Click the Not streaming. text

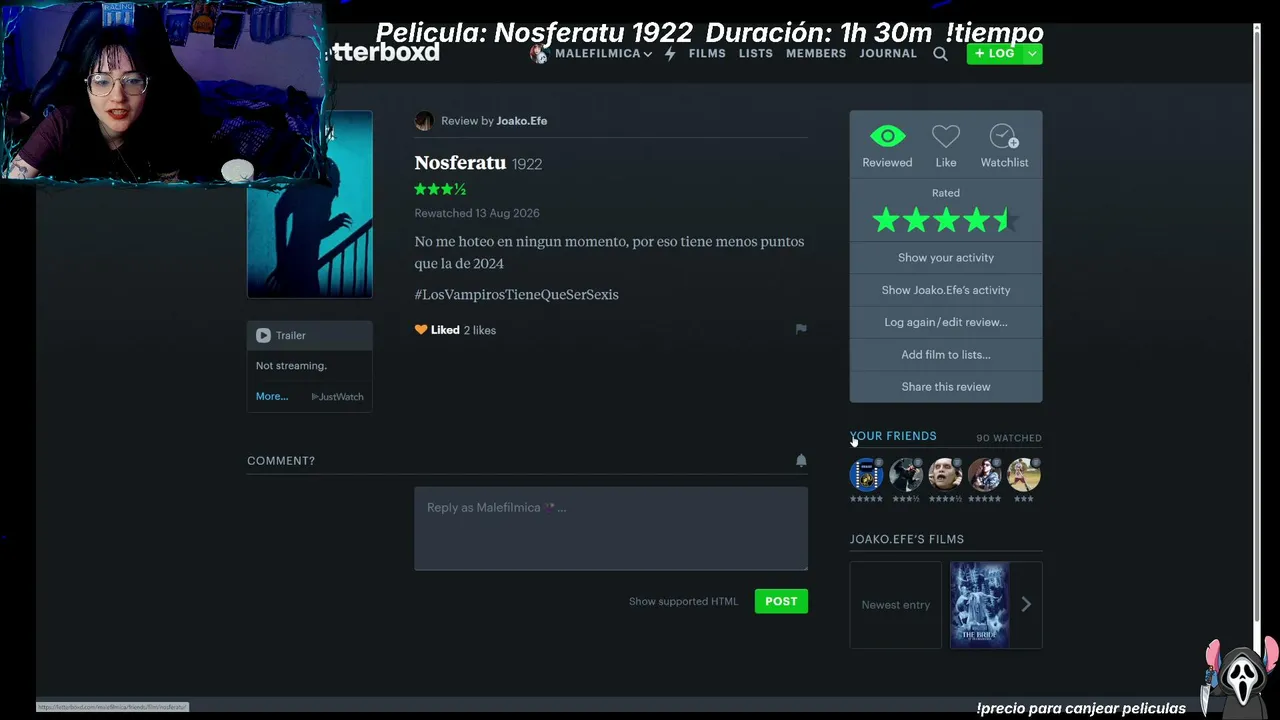[x=291, y=366]
